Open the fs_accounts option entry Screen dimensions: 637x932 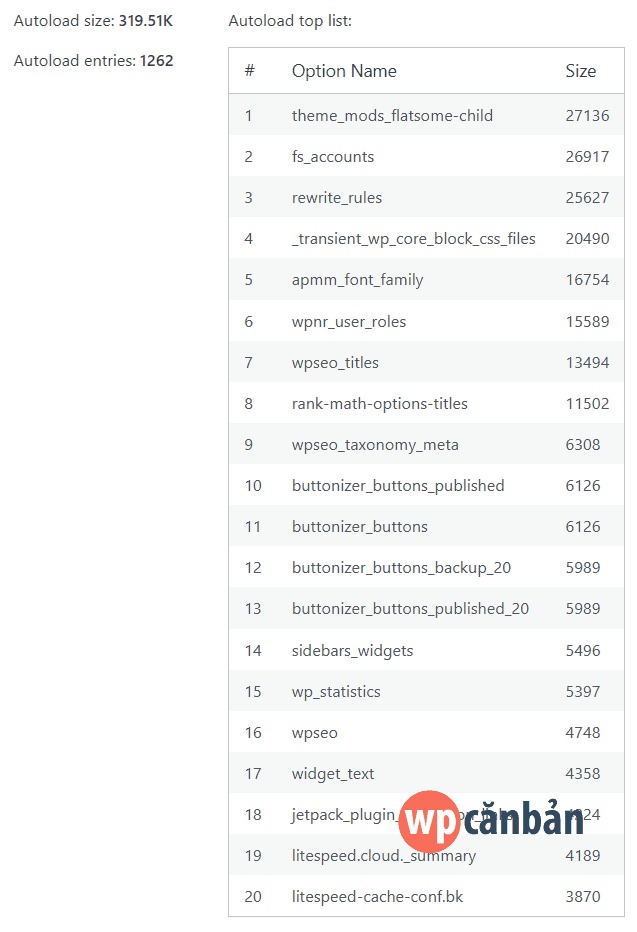pyautogui.click(x=331, y=156)
